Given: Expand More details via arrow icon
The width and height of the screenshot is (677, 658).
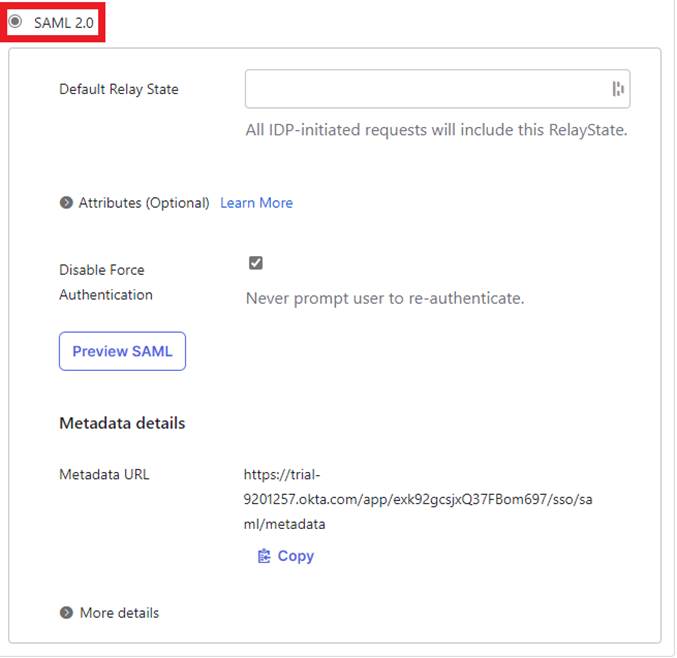Looking at the screenshot, I should pyautogui.click(x=66, y=613).
